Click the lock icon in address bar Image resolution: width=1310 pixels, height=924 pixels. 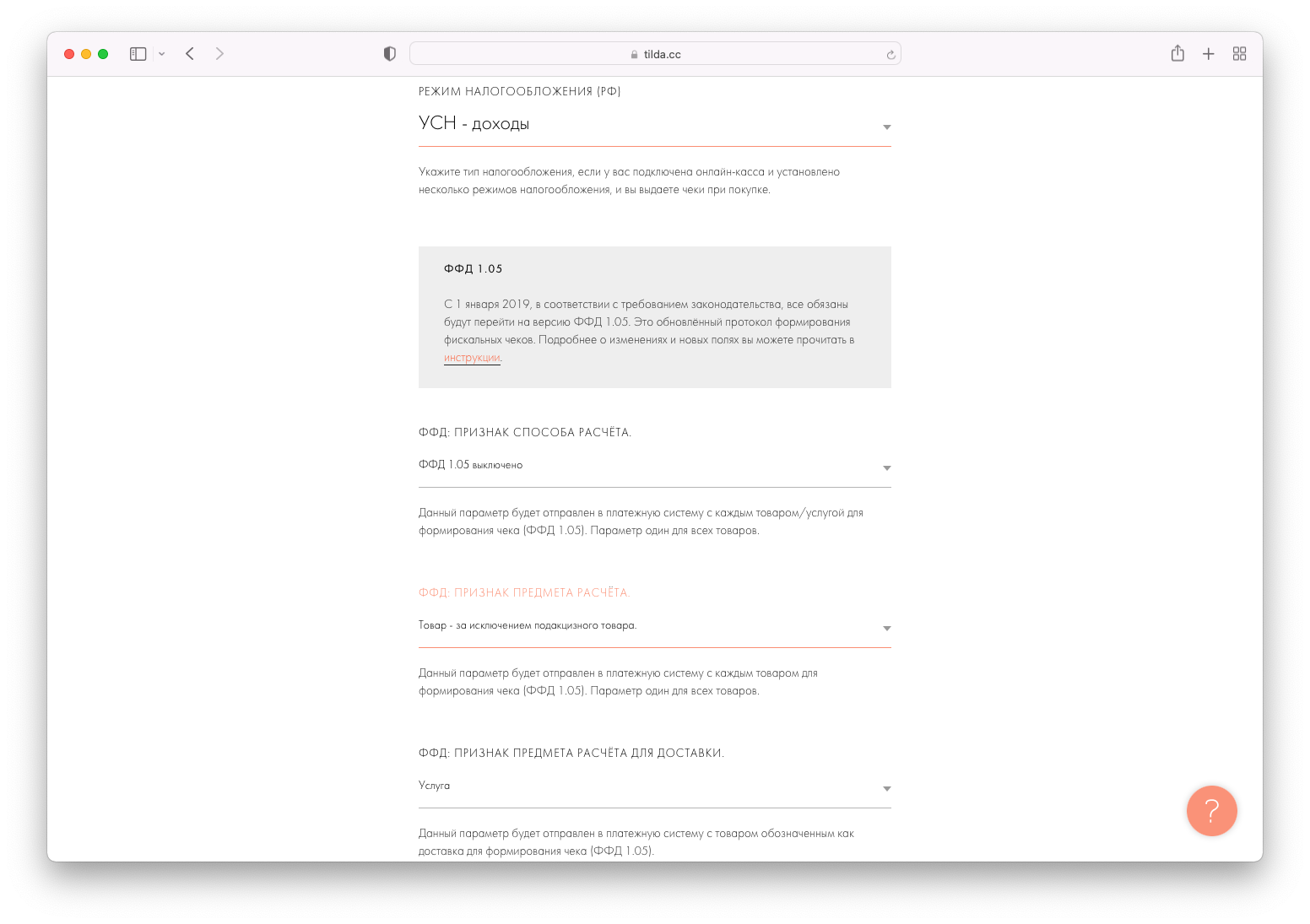(x=634, y=55)
